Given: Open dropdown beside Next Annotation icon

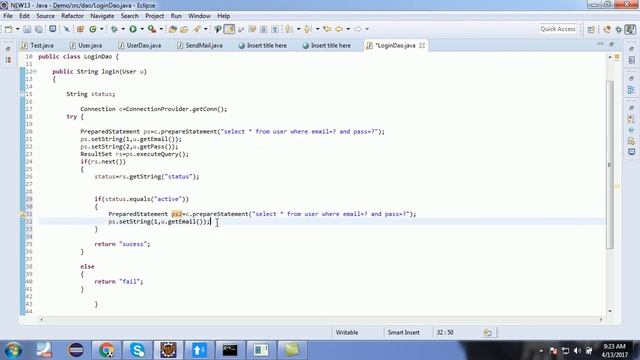Looking at the screenshot, I should pos(298,29).
